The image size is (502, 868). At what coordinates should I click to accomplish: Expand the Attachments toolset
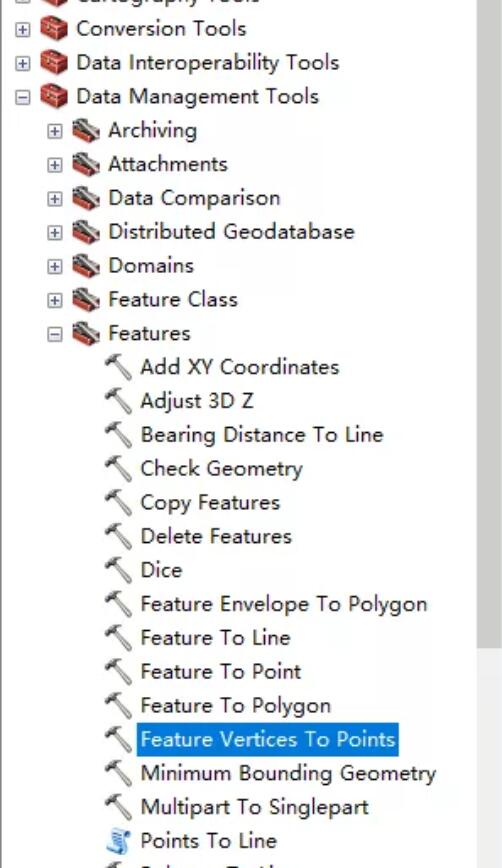[x=54, y=165]
